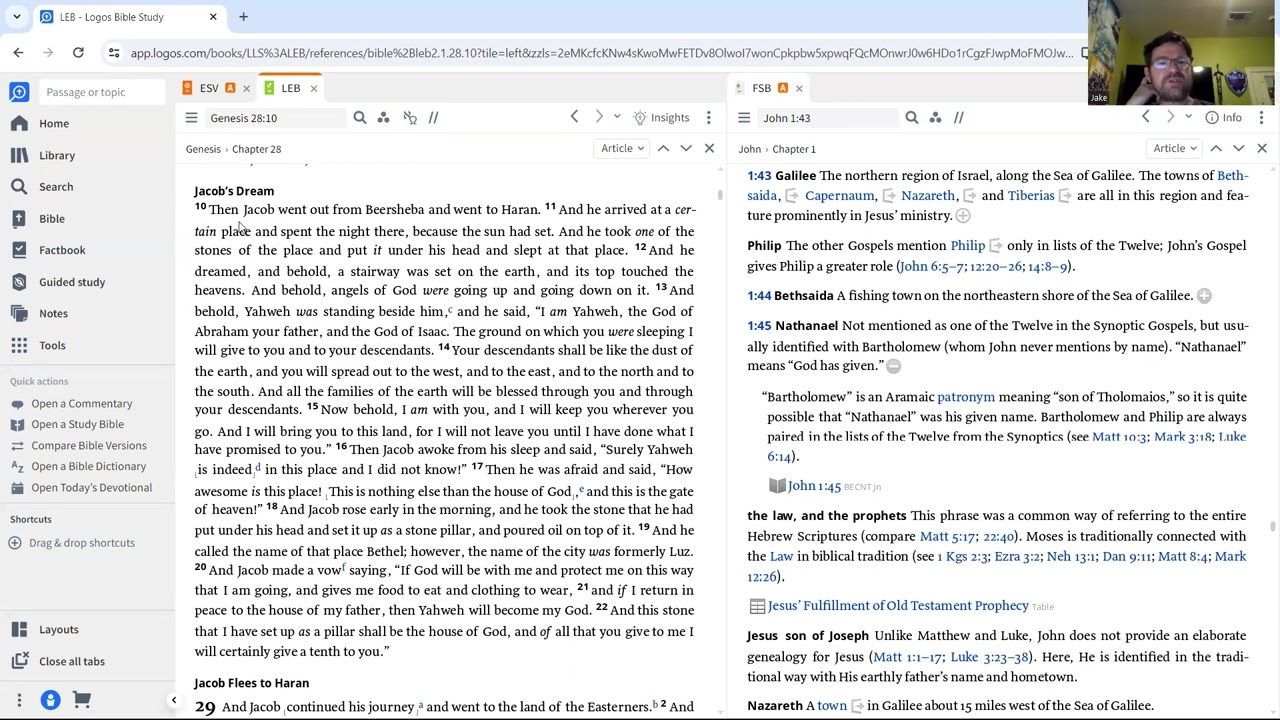Toggle Insights in LEB panel

tap(661, 118)
